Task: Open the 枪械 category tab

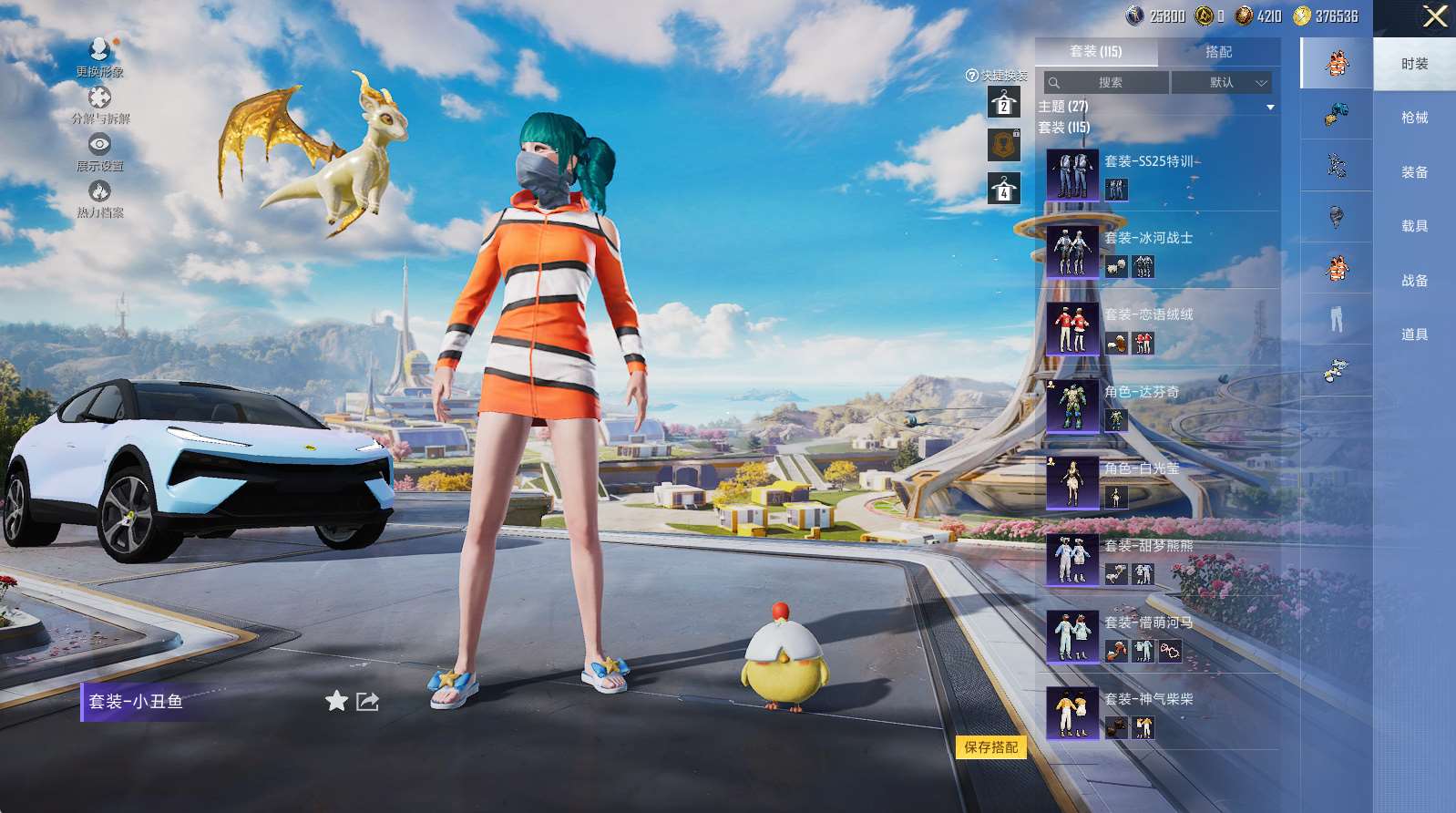Action: [x=1414, y=118]
